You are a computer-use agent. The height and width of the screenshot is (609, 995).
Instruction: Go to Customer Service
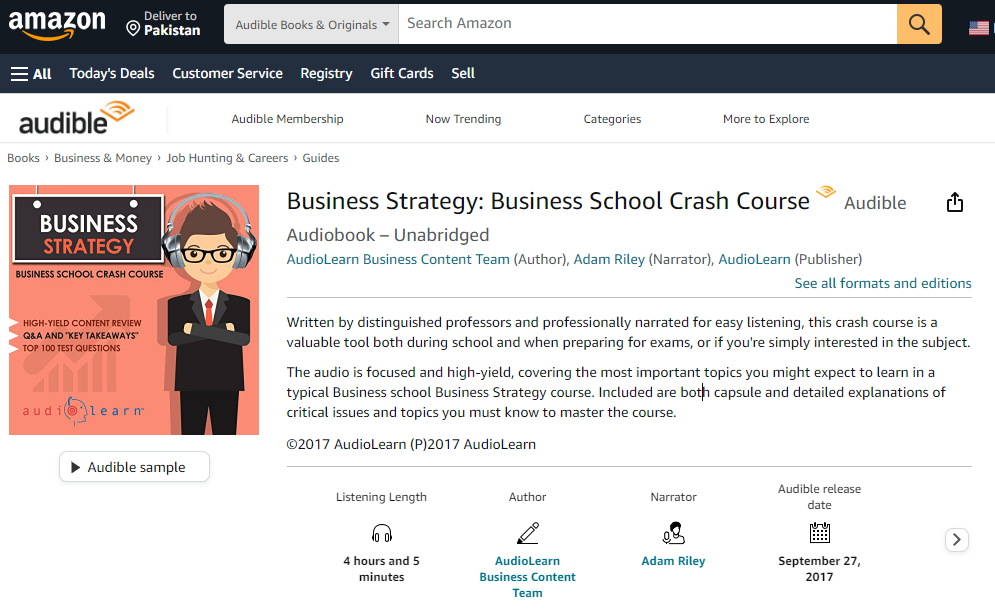pos(227,74)
